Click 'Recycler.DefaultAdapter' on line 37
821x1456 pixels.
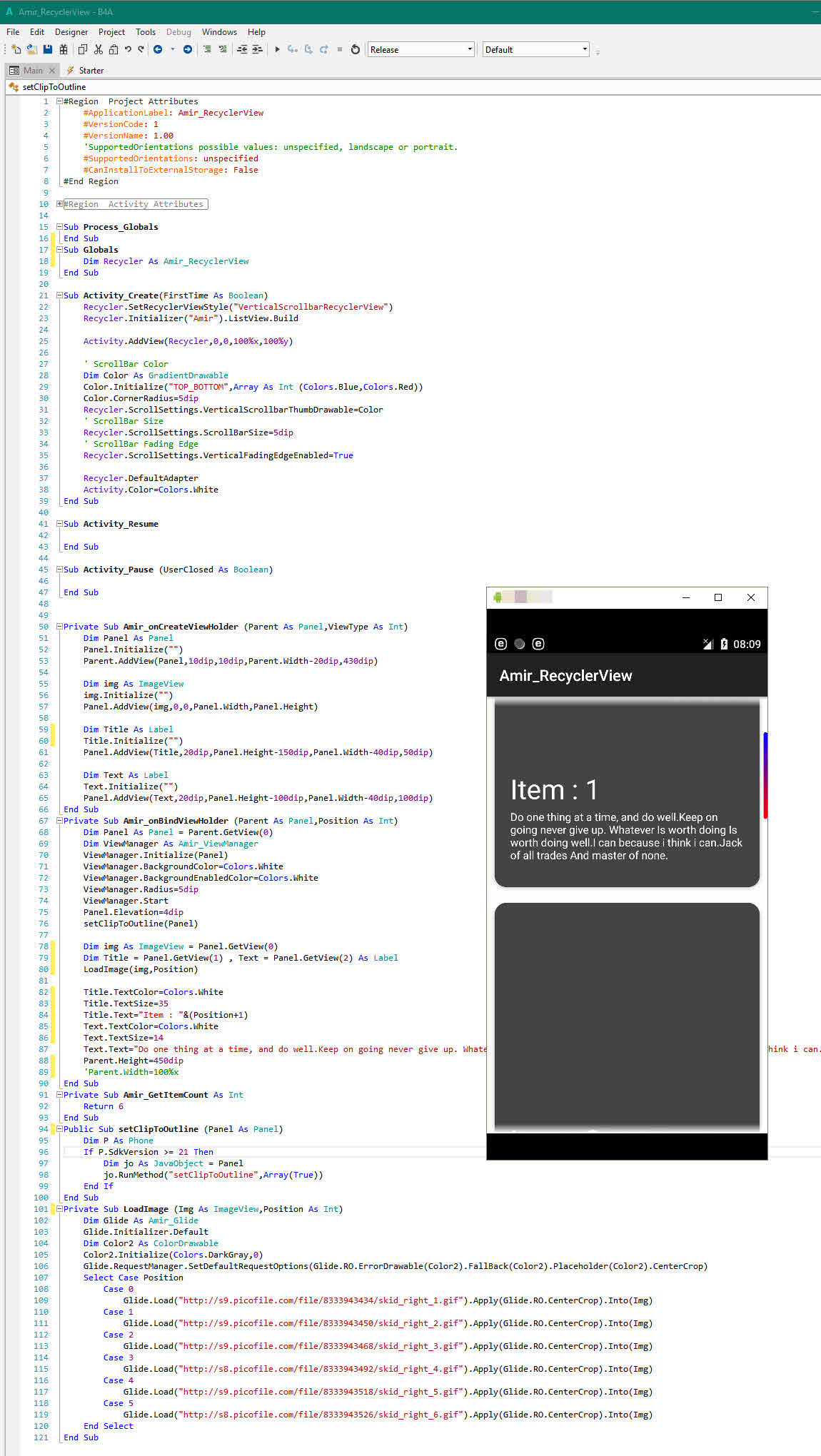tap(141, 478)
